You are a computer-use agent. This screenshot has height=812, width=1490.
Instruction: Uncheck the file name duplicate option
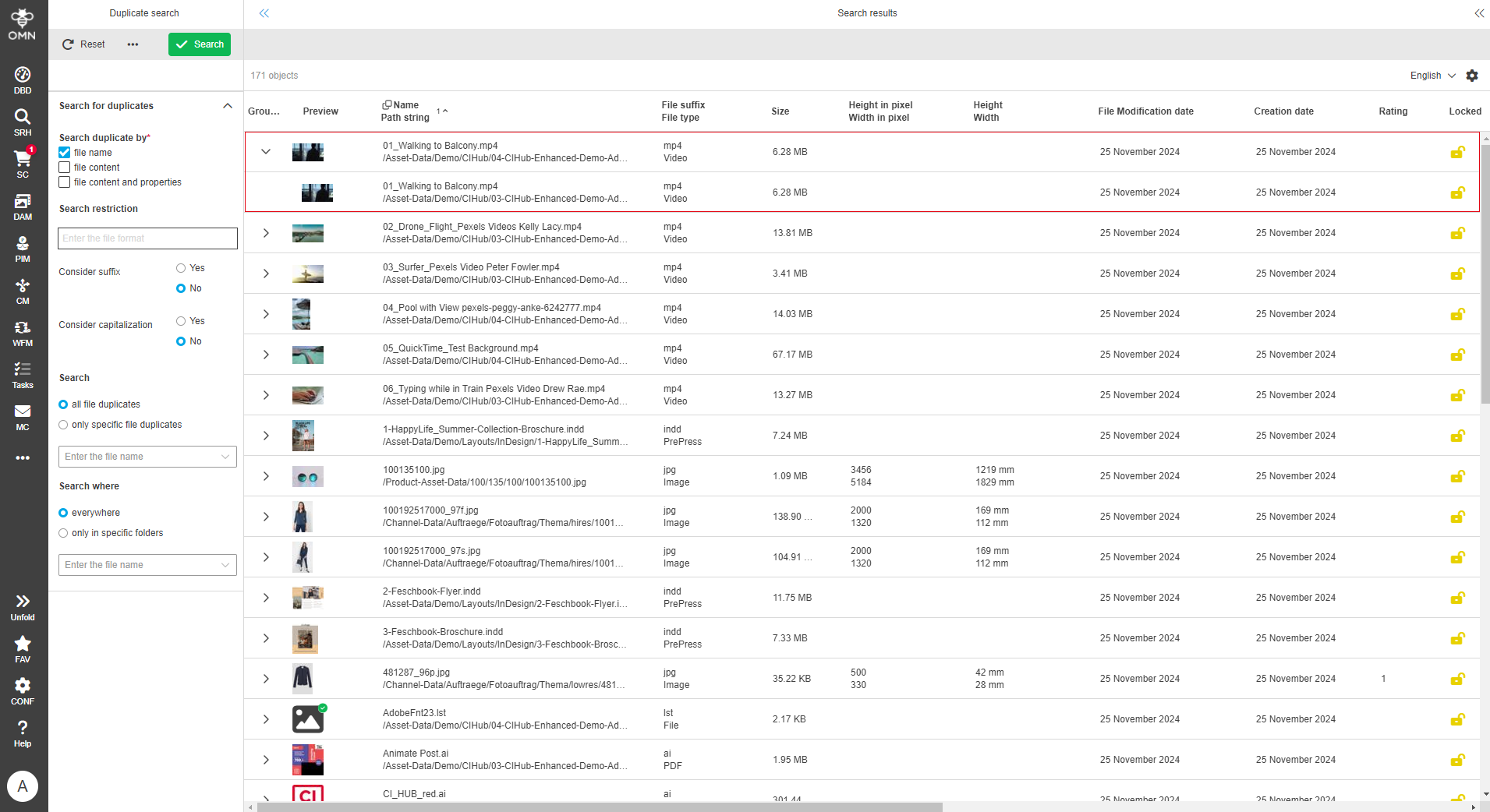tap(64, 152)
